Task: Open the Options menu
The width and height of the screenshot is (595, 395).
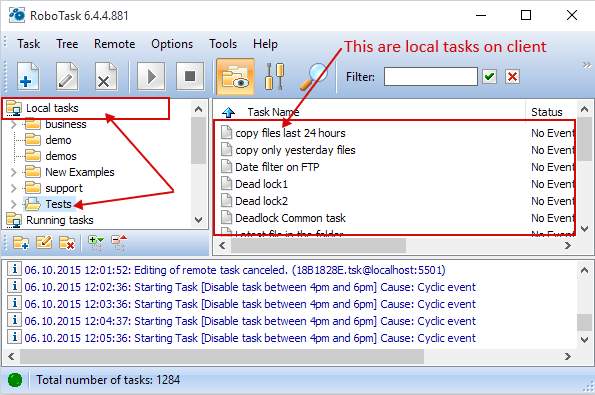Action: click(x=172, y=44)
